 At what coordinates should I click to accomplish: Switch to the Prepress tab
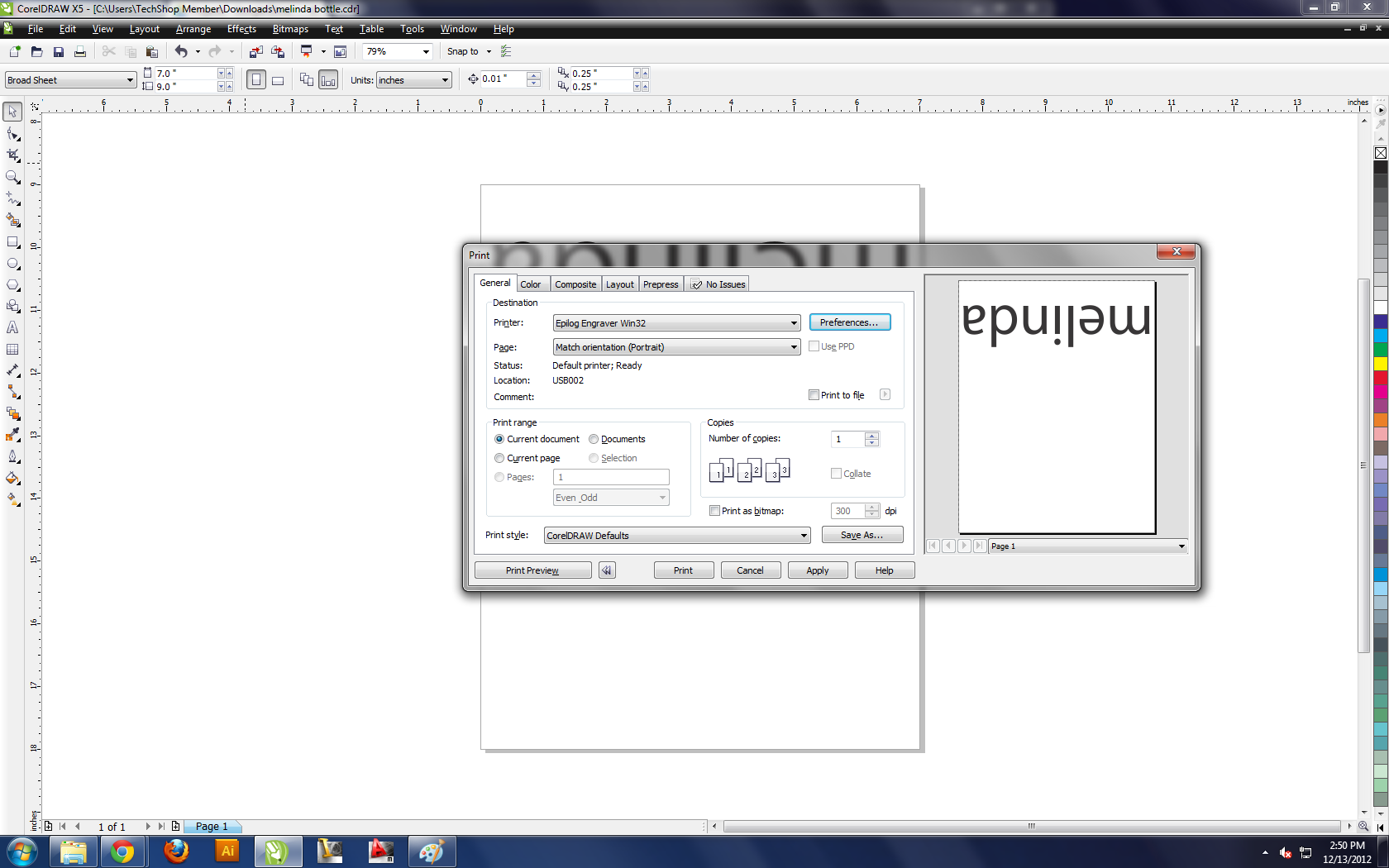[x=661, y=284]
